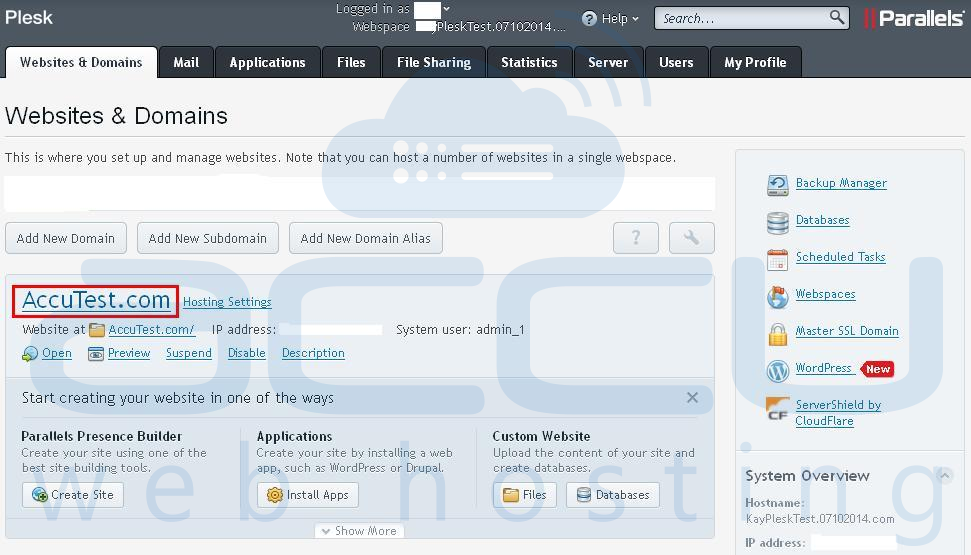
Task: View the Statistics tab
Action: click(529, 62)
